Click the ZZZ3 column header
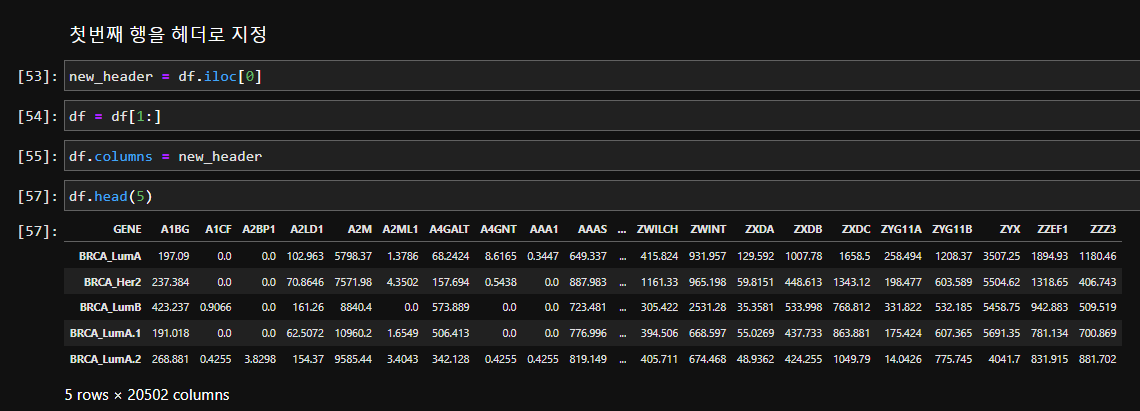Image resolution: width=1140 pixels, height=411 pixels. pyautogui.click(x=1103, y=229)
